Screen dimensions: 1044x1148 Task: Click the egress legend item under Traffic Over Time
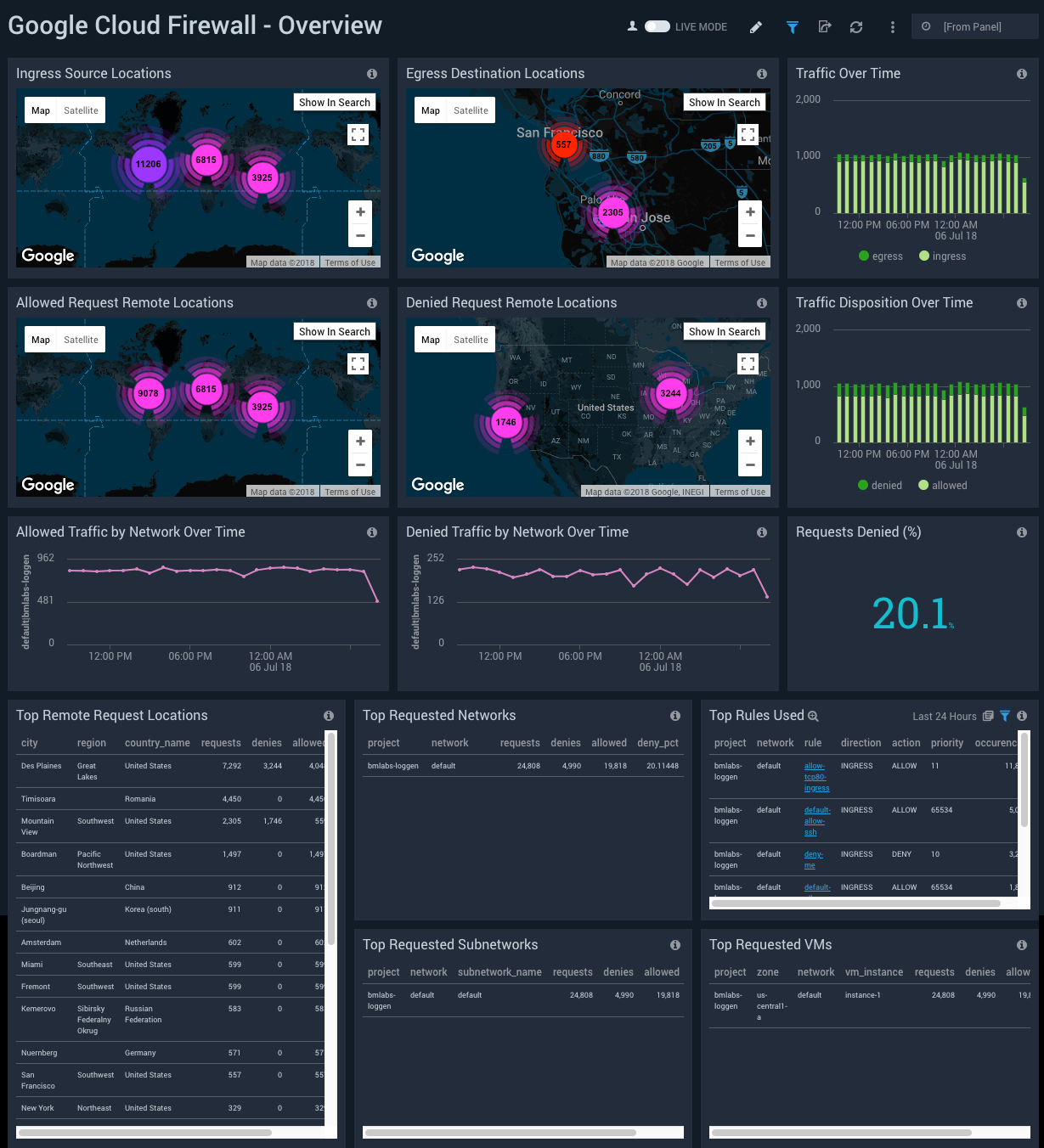click(x=880, y=256)
